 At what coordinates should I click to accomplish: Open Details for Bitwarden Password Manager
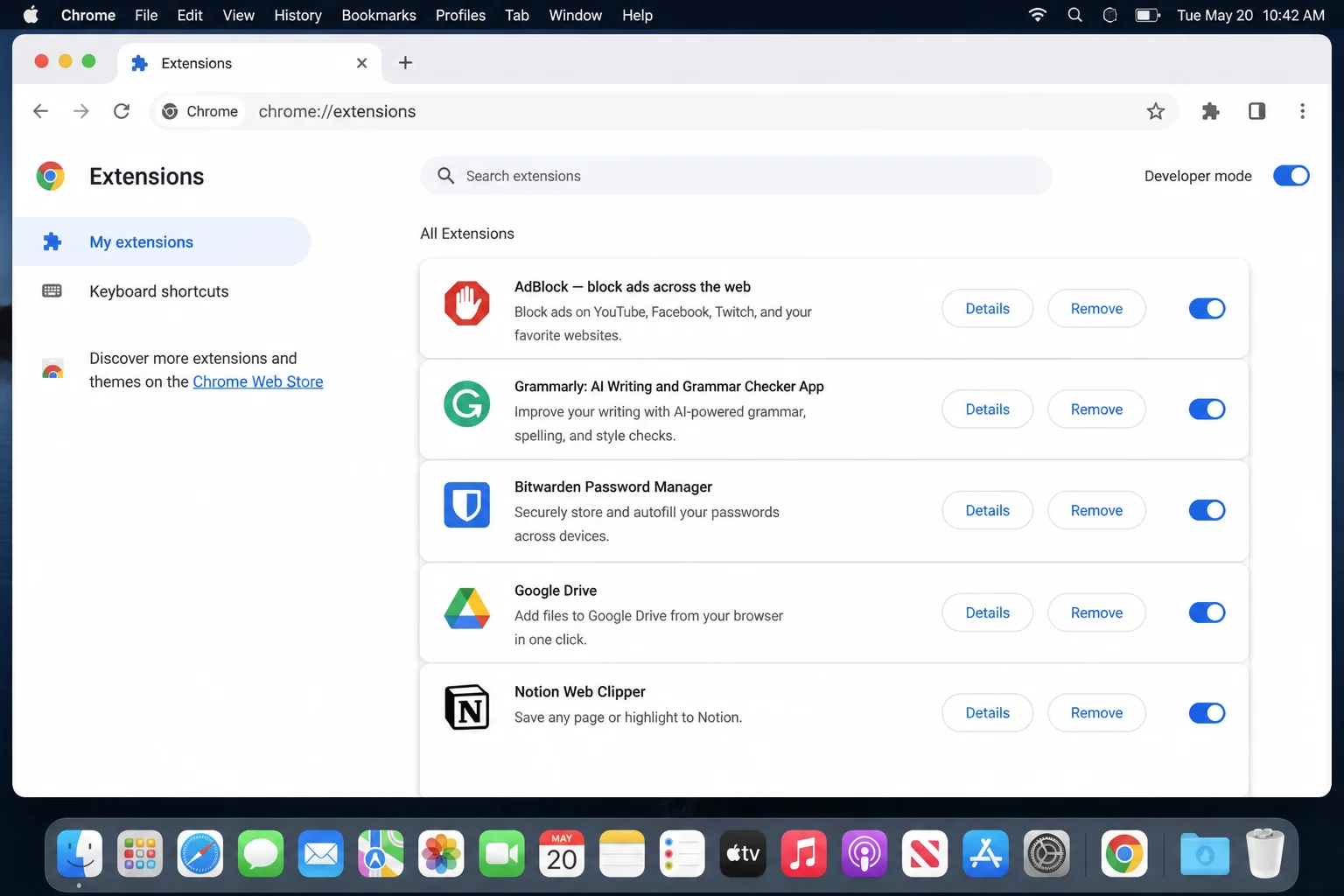[x=987, y=510]
